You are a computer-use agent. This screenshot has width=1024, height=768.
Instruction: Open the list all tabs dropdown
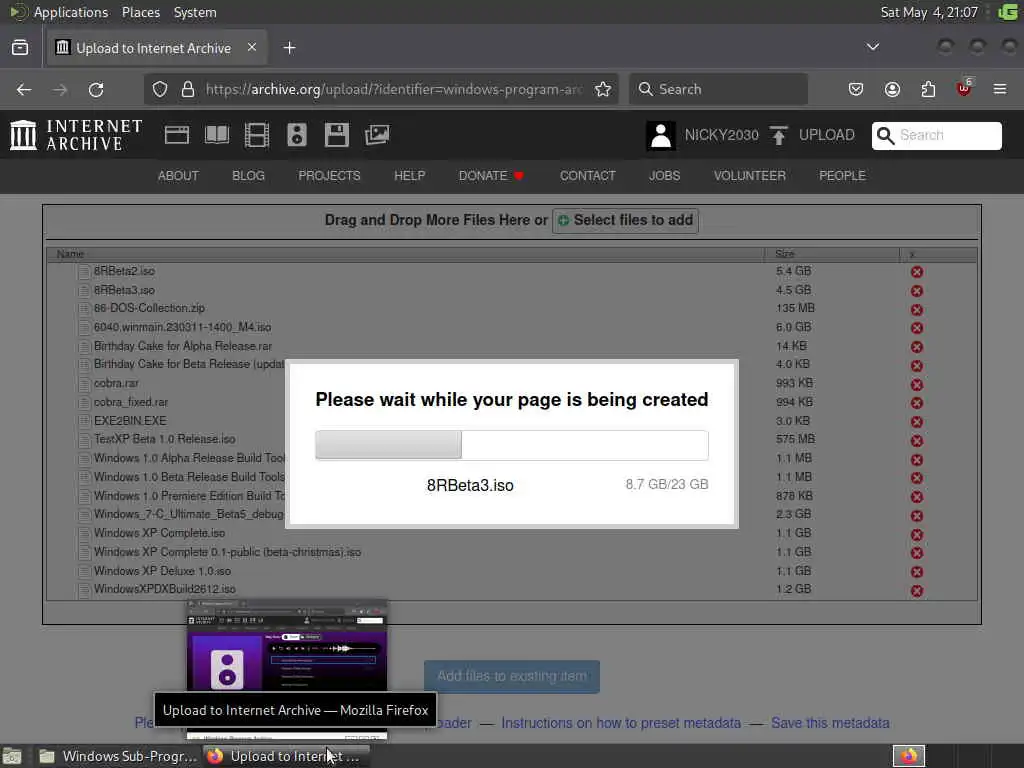(872, 47)
